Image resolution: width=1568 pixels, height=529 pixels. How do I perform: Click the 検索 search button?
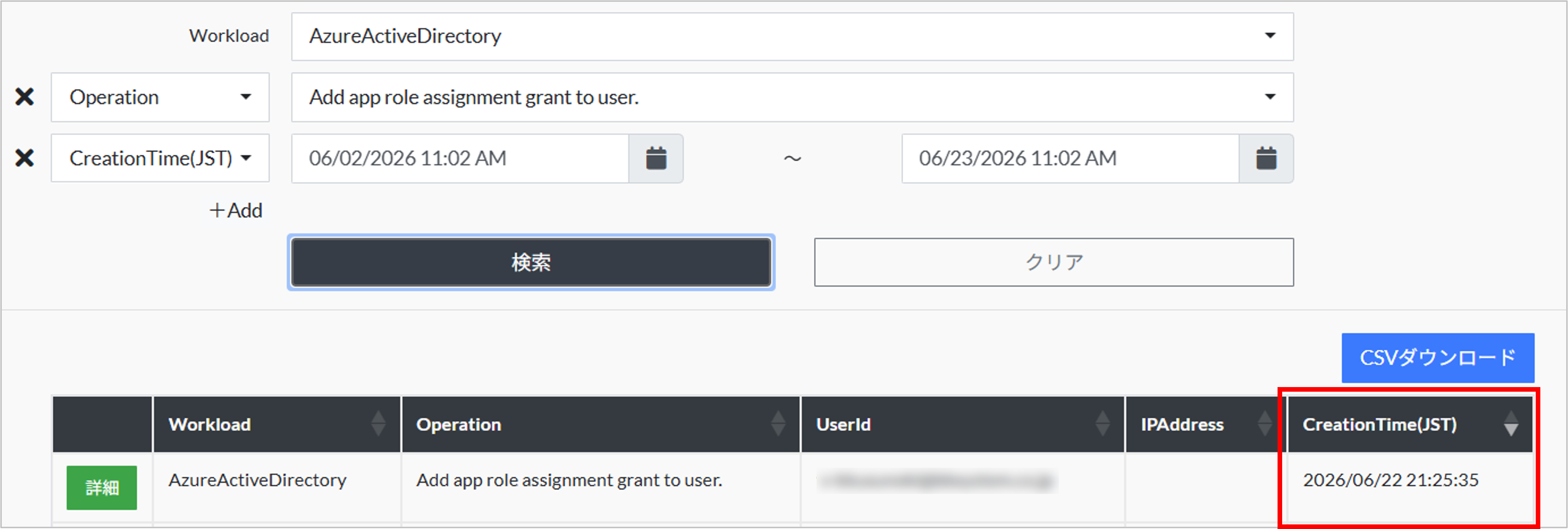coord(531,262)
